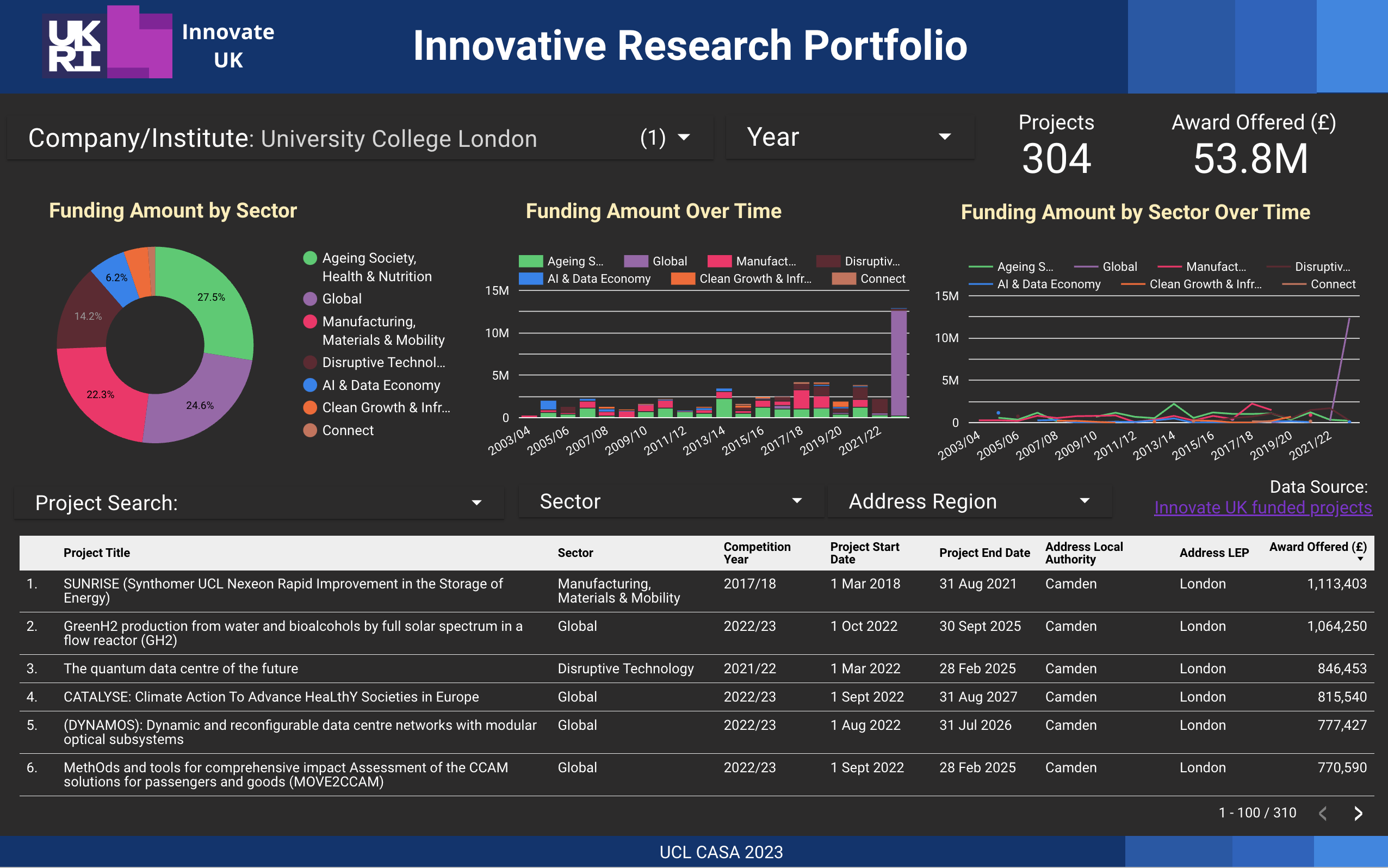
Task: Sort by Project Start Date header
Action: pyautogui.click(x=864, y=553)
